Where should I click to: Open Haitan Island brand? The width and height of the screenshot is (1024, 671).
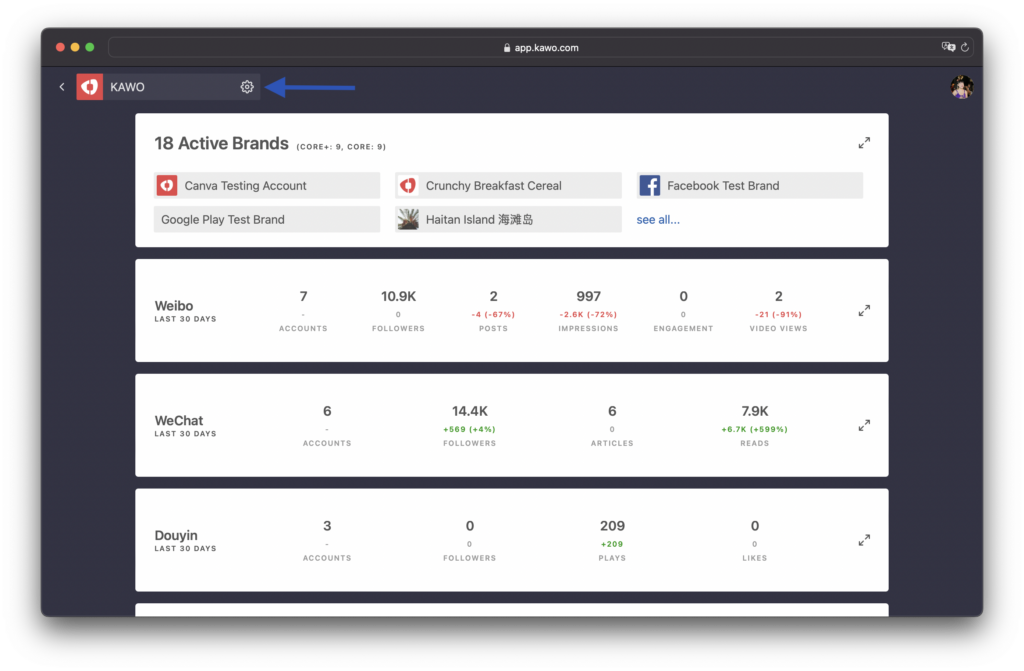[508, 220]
